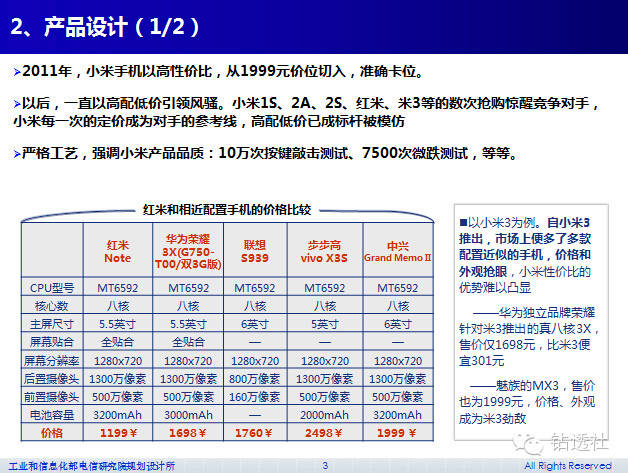
Task: Click the 红米 Note "全贴合" cell
Action: click(x=118, y=342)
